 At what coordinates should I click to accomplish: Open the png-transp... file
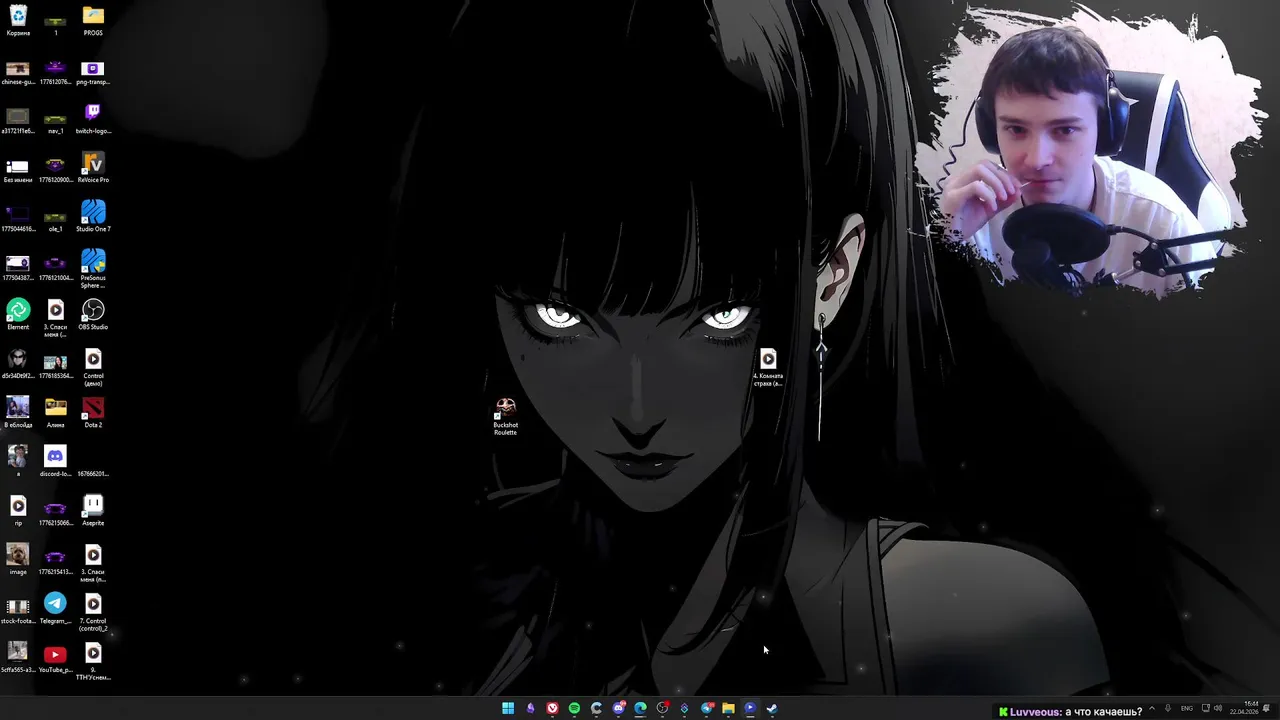[x=93, y=73]
